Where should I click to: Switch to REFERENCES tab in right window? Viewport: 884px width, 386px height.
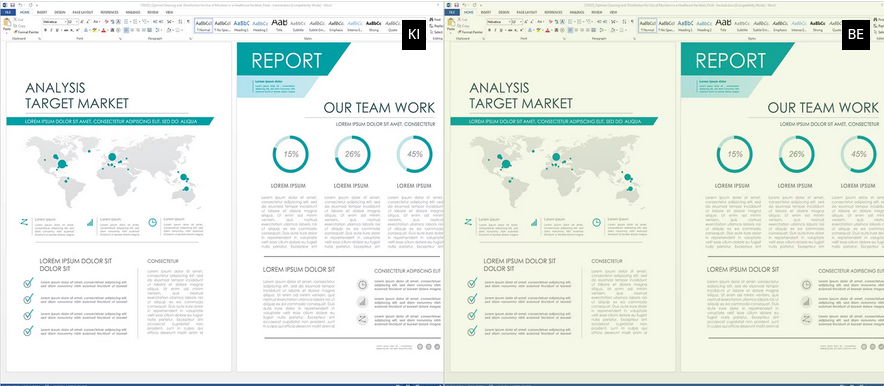pos(554,12)
